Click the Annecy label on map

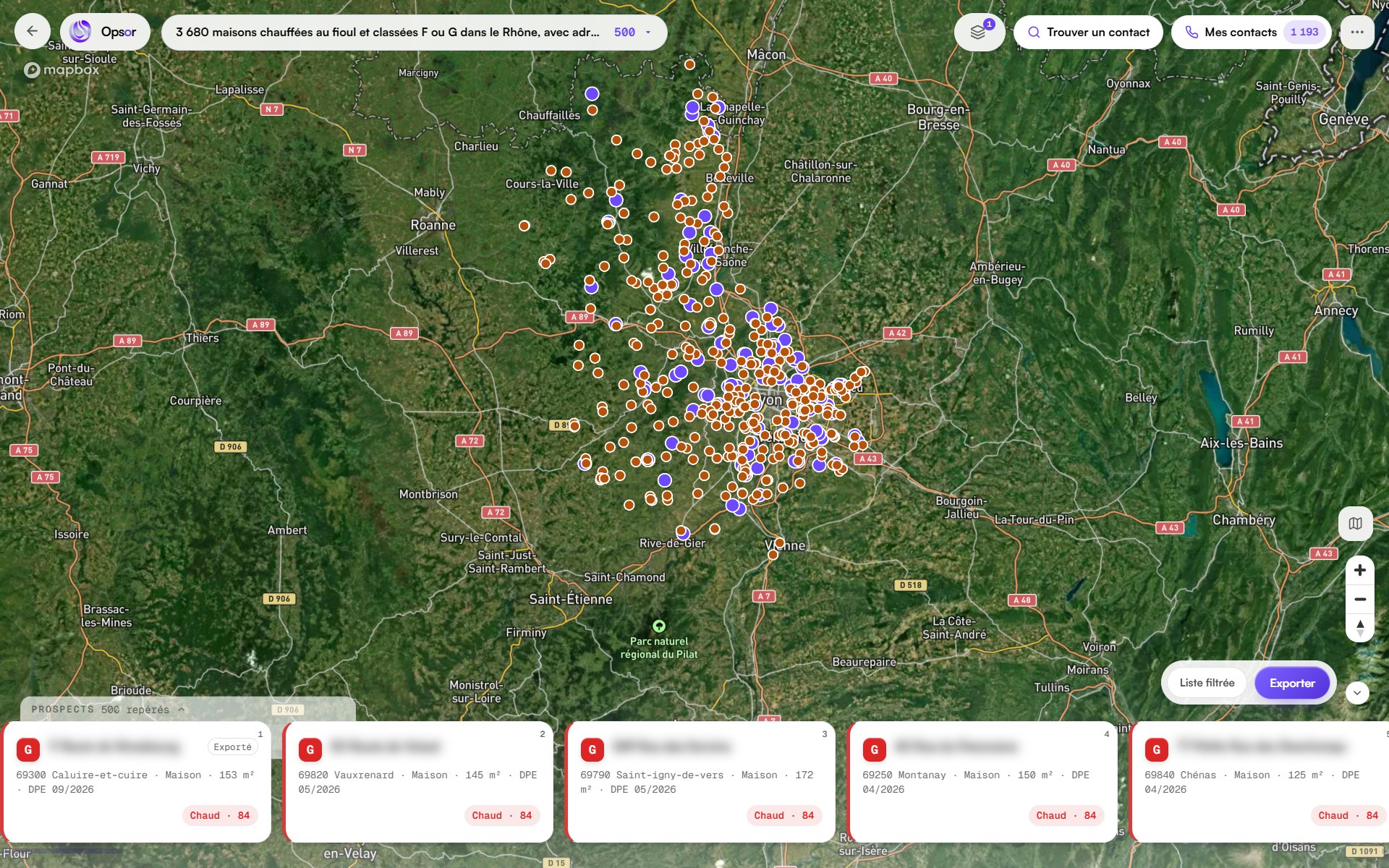(1335, 310)
